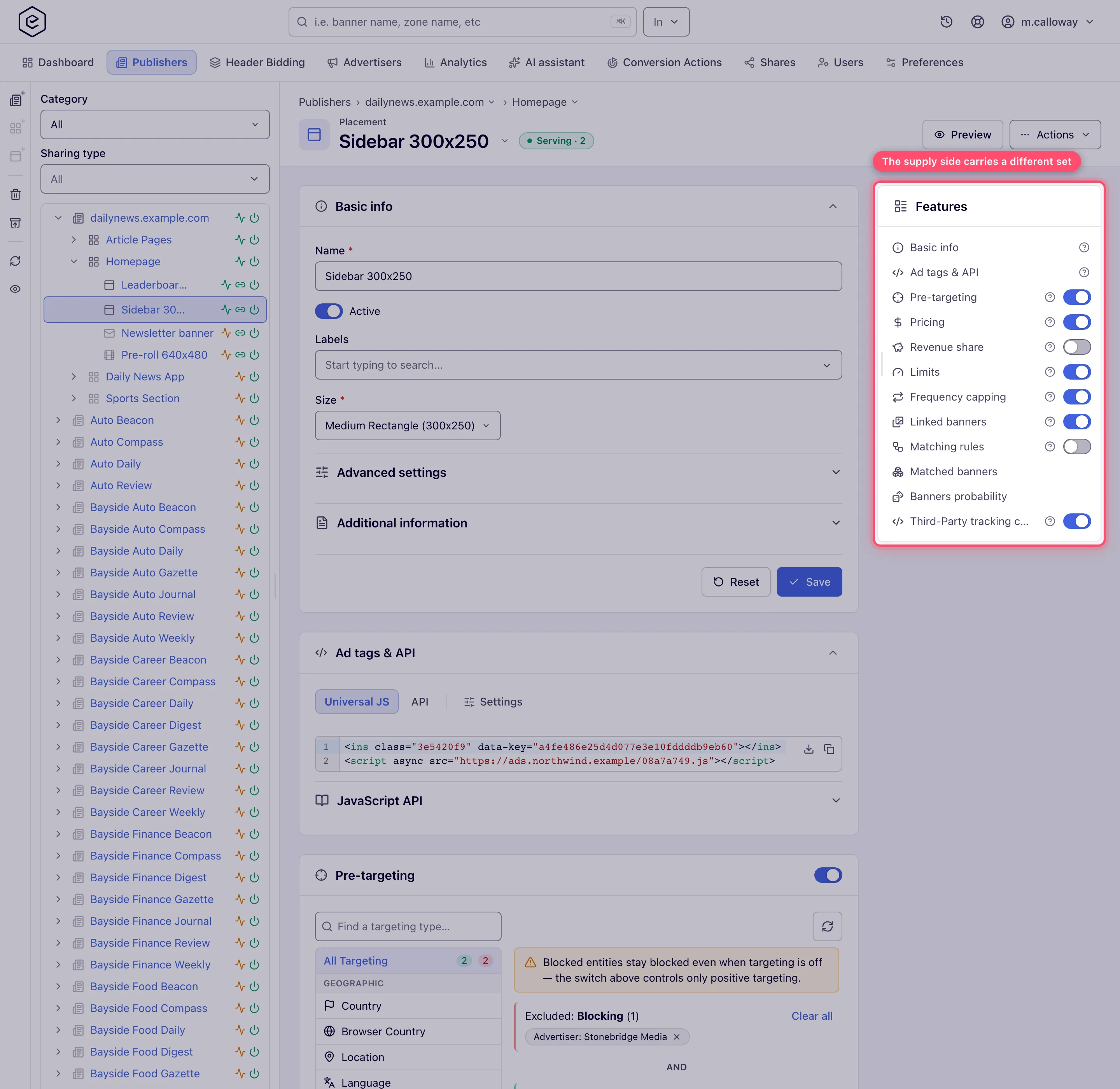Expand the Additional information section
Viewport: 1120px width, 1089px height.
pyautogui.click(x=578, y=523)
